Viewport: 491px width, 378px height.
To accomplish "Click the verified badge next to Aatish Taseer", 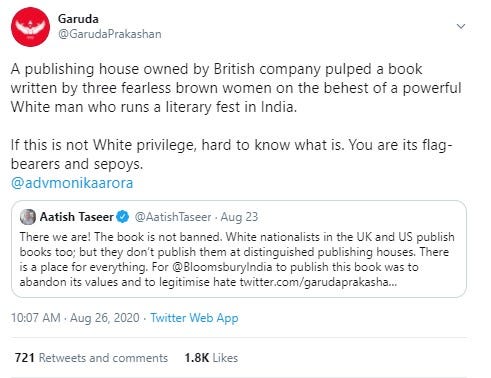I will pos(123,217).
